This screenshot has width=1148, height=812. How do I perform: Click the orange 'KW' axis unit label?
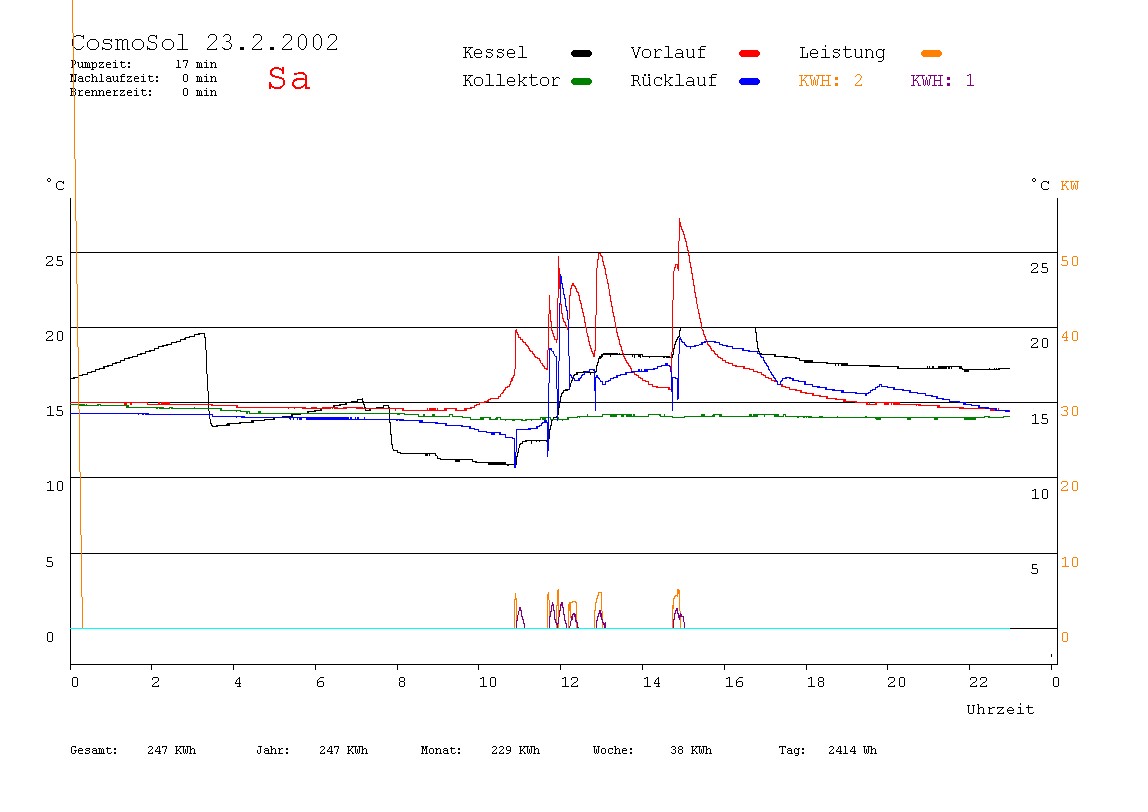[x=1070, y=185]
